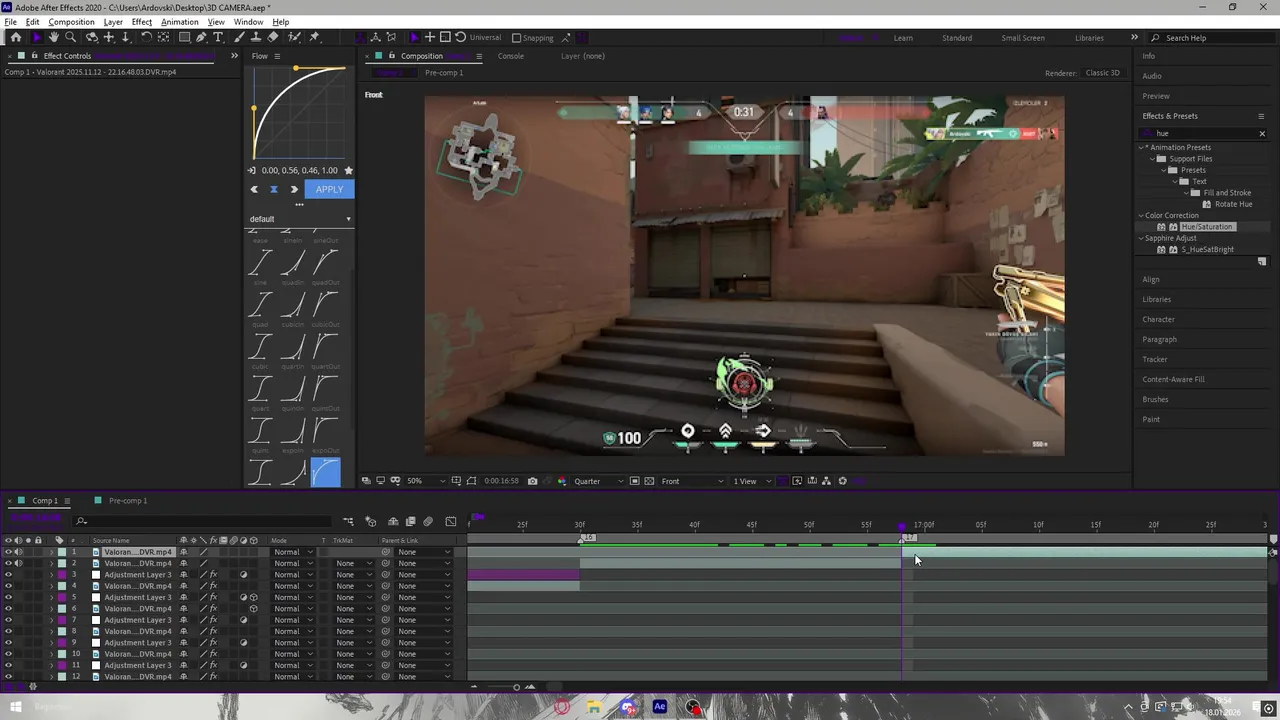This screenshot has height=720, width=1280.
Task: Mute audio of layer 2
Action: point(18,563)
